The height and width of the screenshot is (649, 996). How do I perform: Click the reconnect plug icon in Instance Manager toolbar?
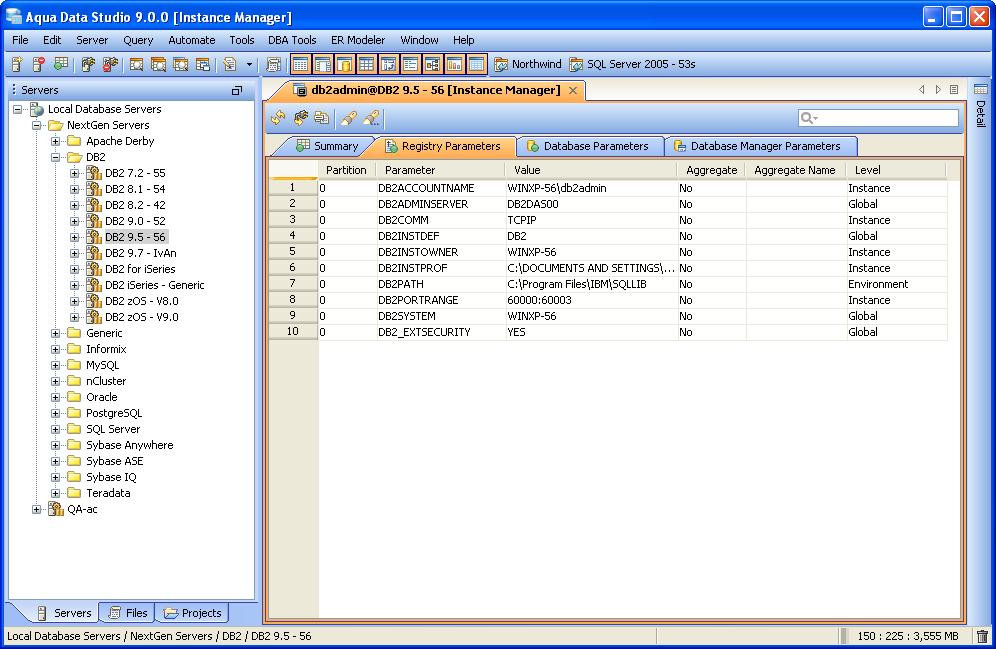pos(300,117)
